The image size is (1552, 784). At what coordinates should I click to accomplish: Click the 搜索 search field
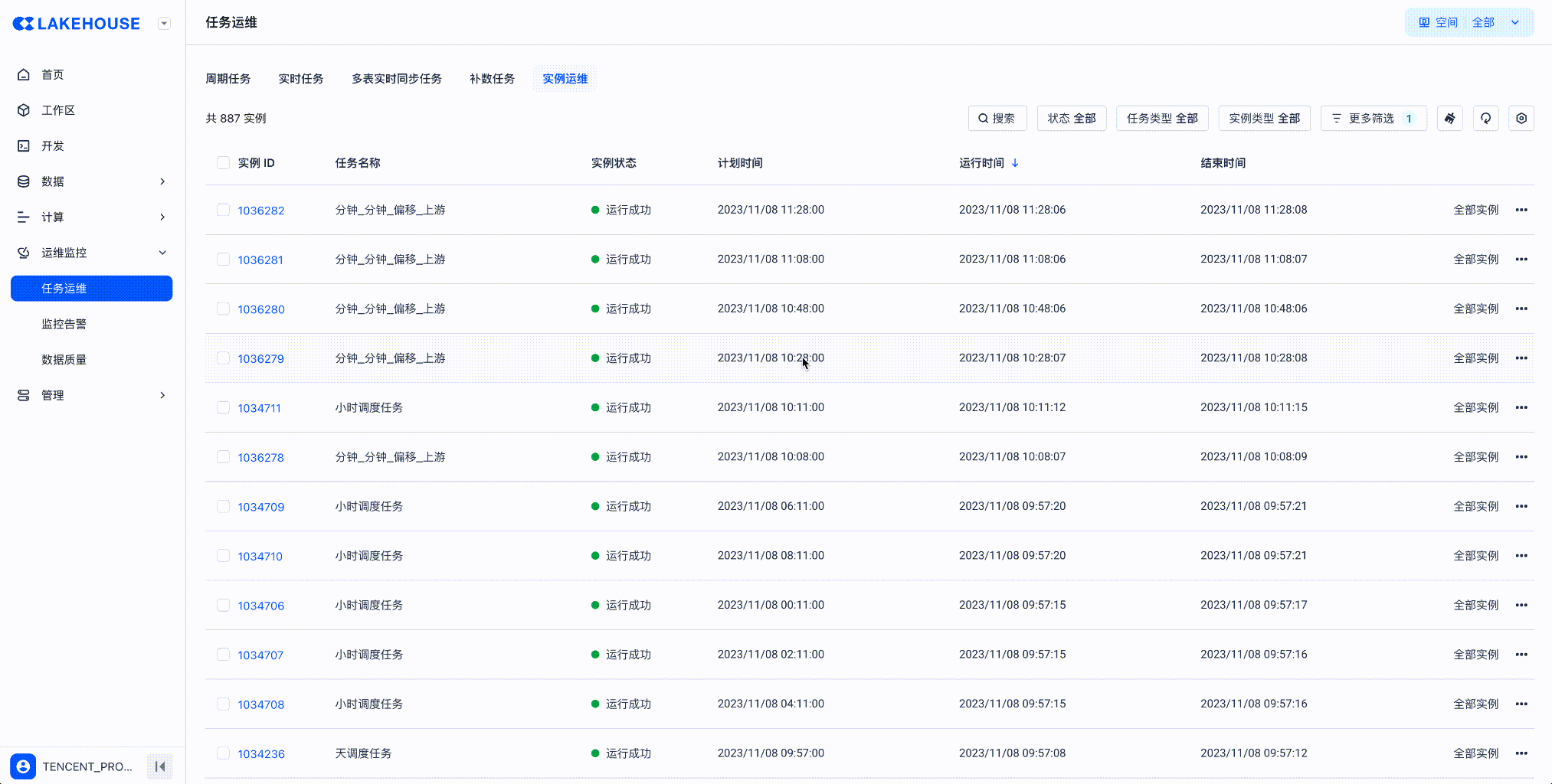[997, 119]
